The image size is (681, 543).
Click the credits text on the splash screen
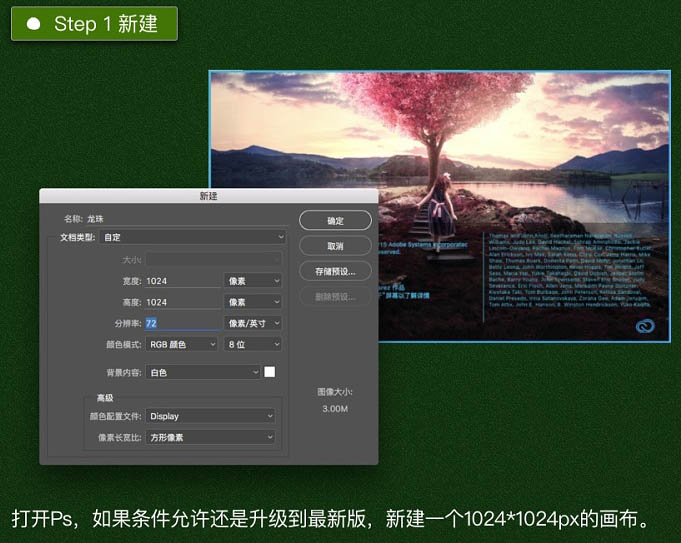click(x=570, y=270)
